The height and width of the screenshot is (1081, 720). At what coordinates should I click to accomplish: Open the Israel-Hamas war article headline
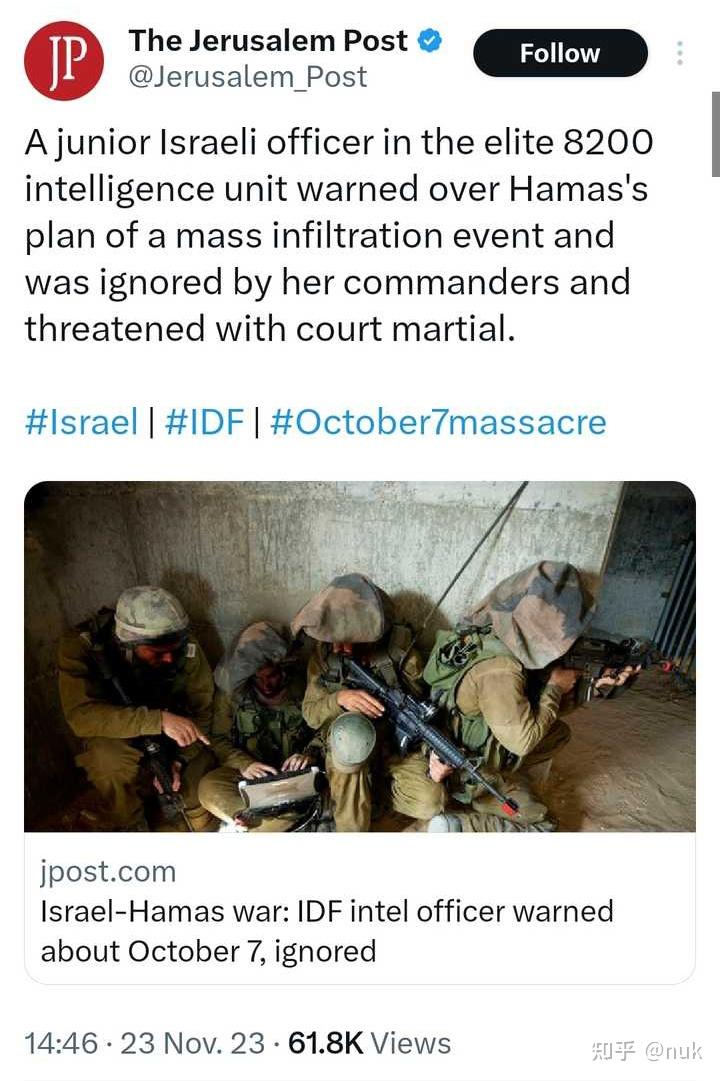(x=327, y=931)
